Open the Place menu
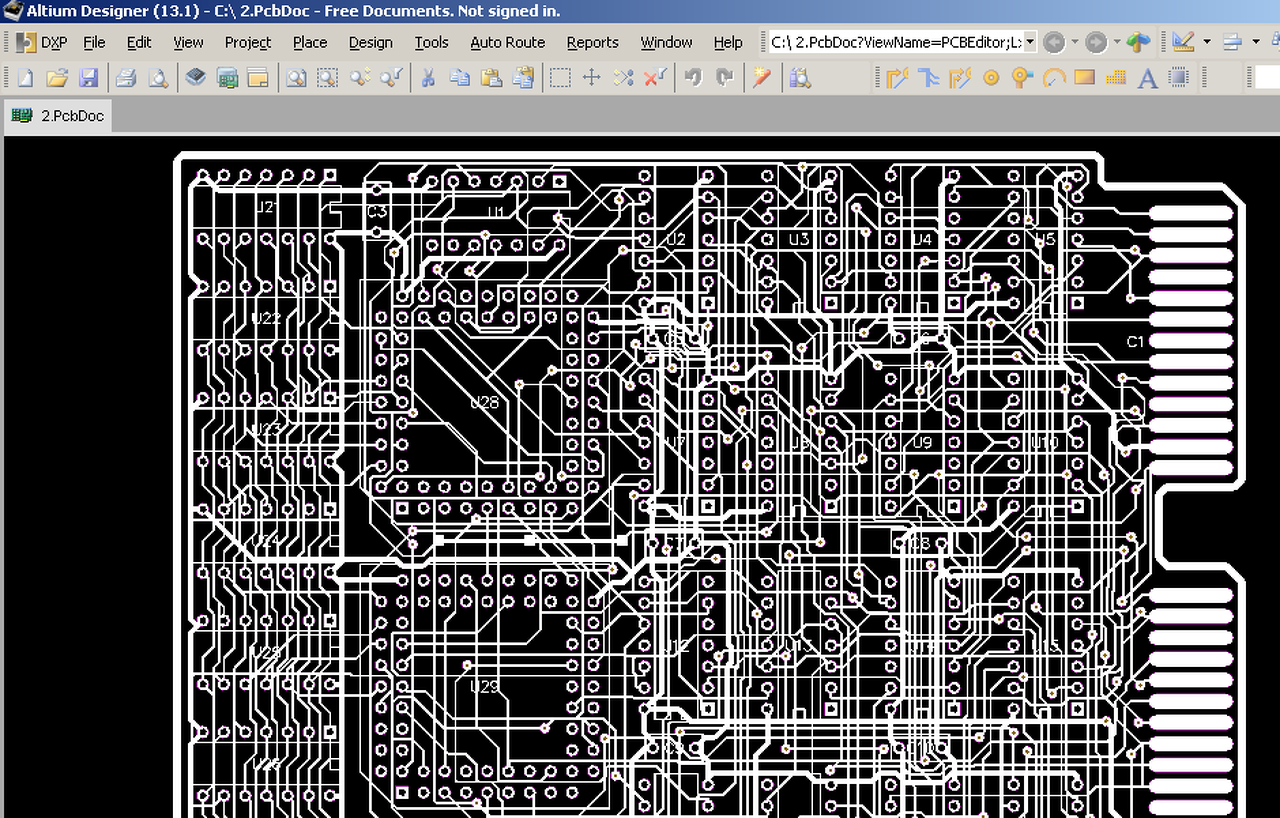The height and width of the screenshot is (818, 1280). pos(310,42)
